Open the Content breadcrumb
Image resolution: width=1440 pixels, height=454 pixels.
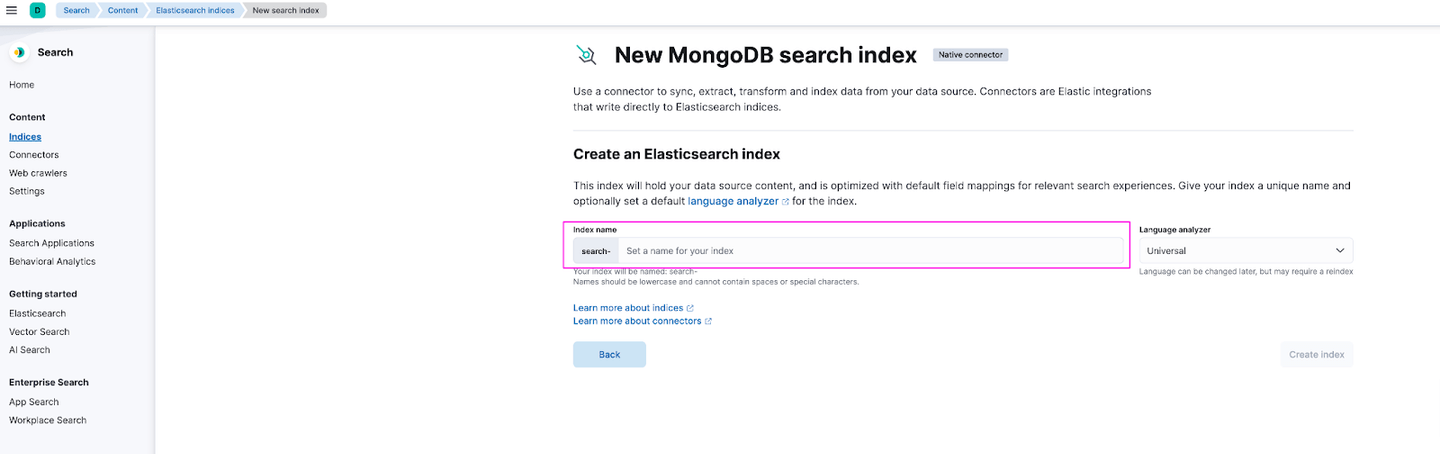(123, 10)
